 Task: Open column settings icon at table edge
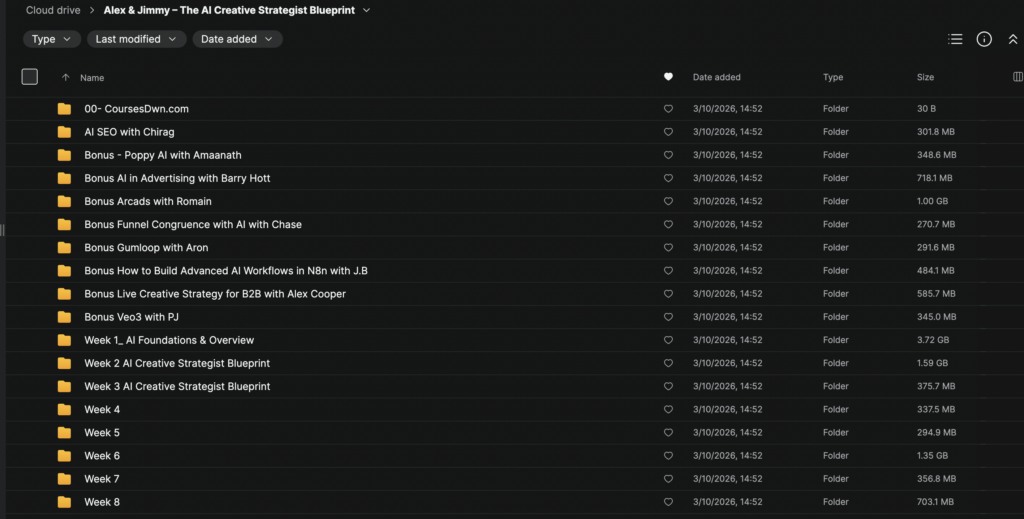1018,77
